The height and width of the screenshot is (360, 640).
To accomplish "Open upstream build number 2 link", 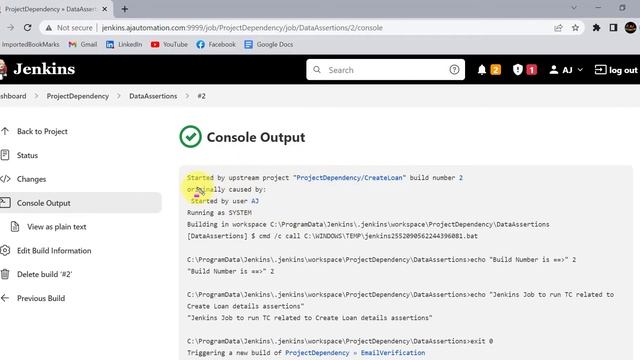I will (x=461, y=178).
